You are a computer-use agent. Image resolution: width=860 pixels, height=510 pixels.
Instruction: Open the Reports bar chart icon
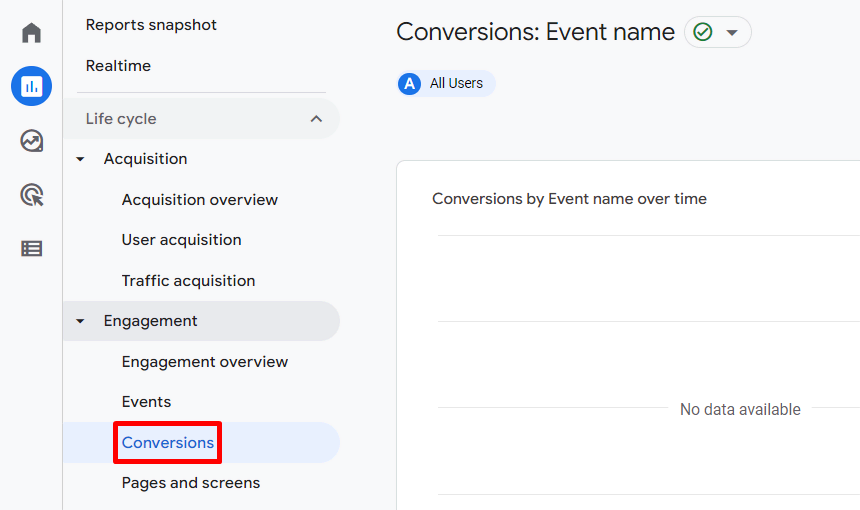coord(31,86)
